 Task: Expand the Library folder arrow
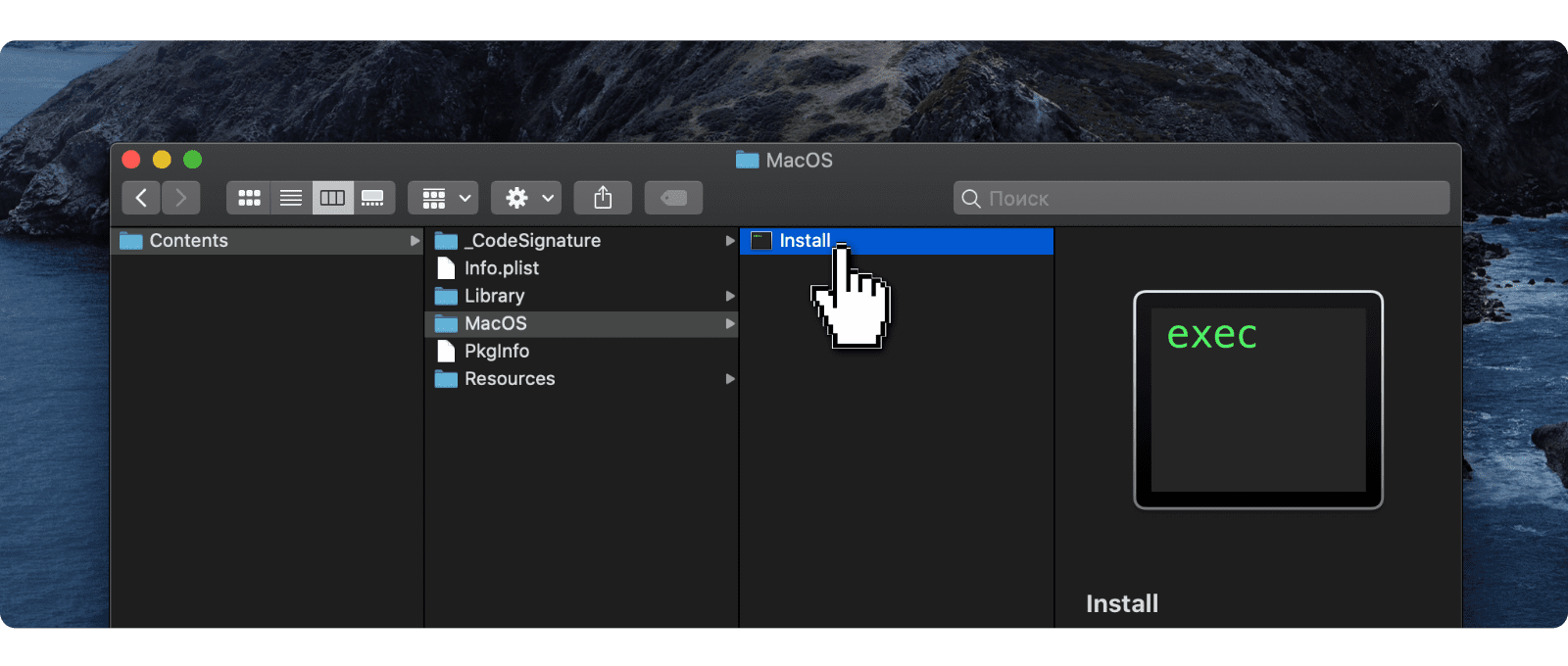730,296
